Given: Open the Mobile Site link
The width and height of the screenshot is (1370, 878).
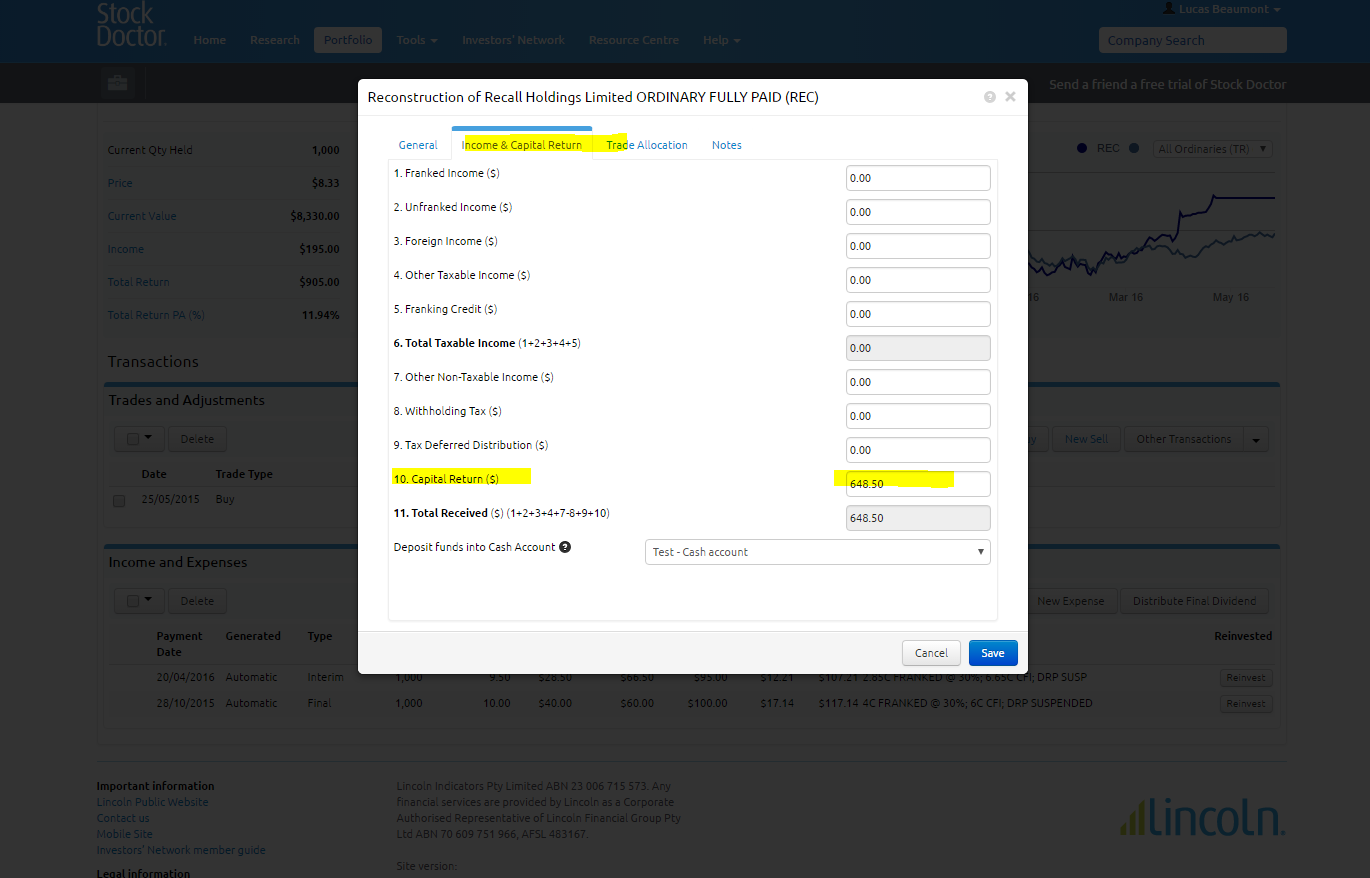Looking at the screenshot, I should pyautogui.click(x=125, y=834).
